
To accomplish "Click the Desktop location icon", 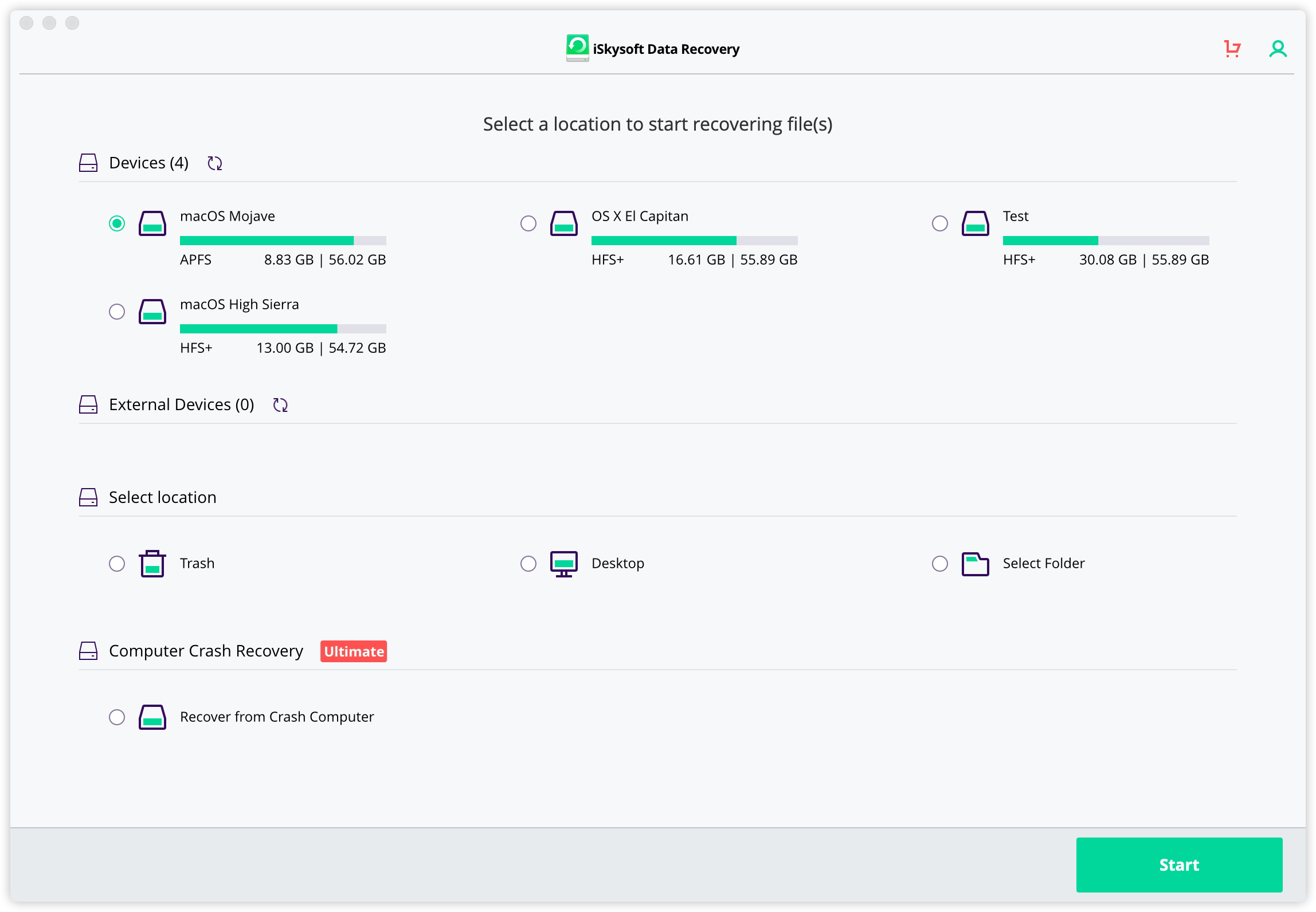I will pos(563,563).
